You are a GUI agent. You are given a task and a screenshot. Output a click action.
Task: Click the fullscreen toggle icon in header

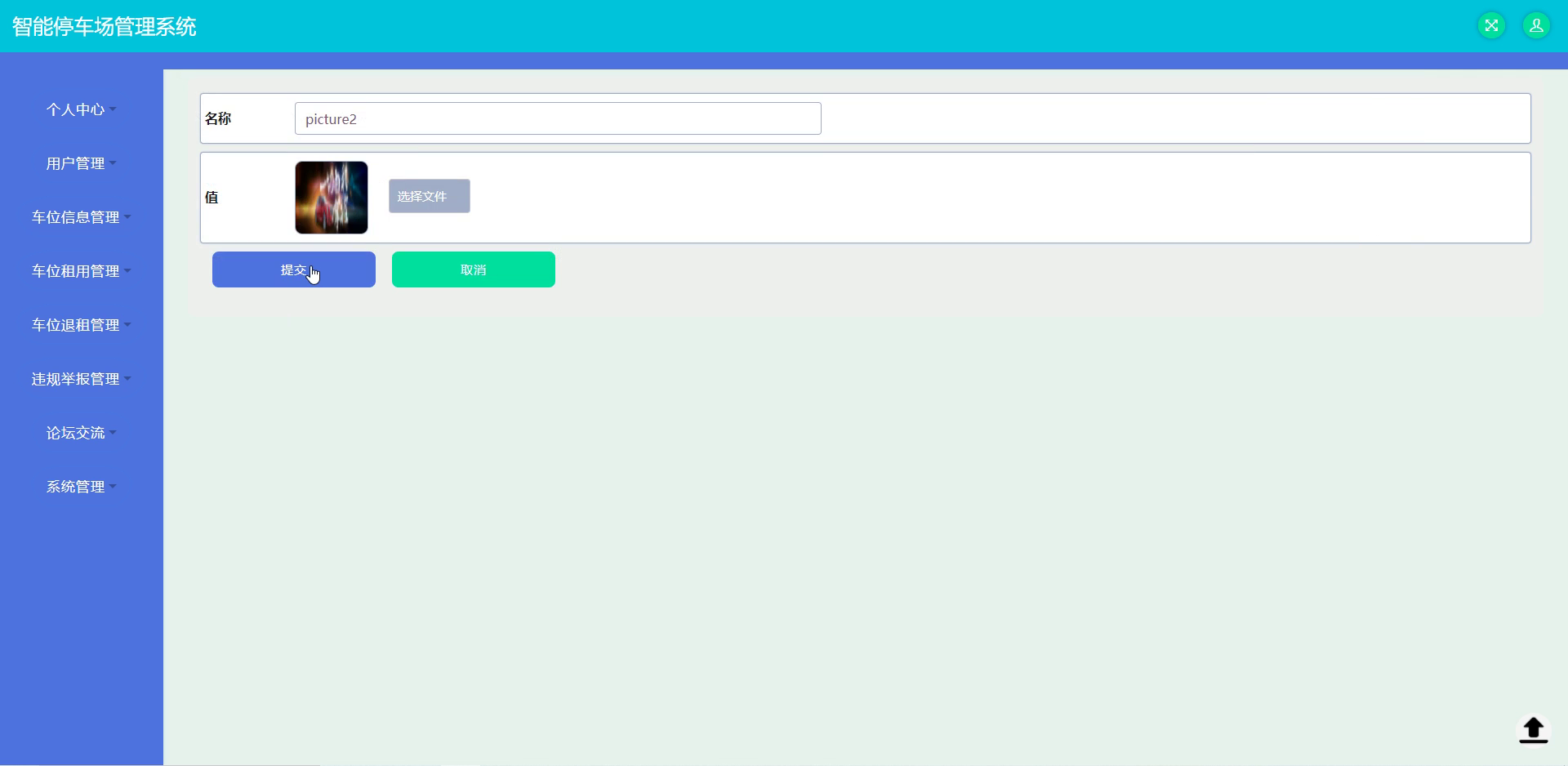[x=1491, y=25]
